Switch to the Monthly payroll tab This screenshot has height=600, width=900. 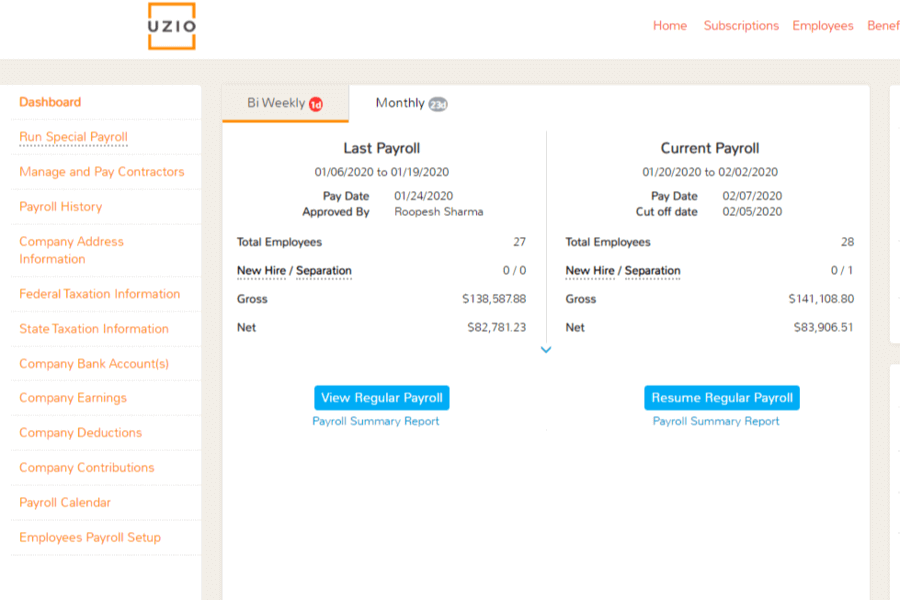click(x=403, y=102)
